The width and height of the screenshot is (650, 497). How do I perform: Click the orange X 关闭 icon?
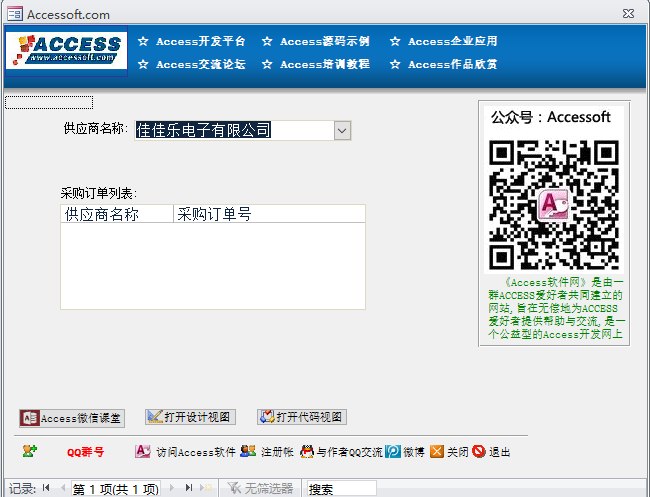[437, 451]
